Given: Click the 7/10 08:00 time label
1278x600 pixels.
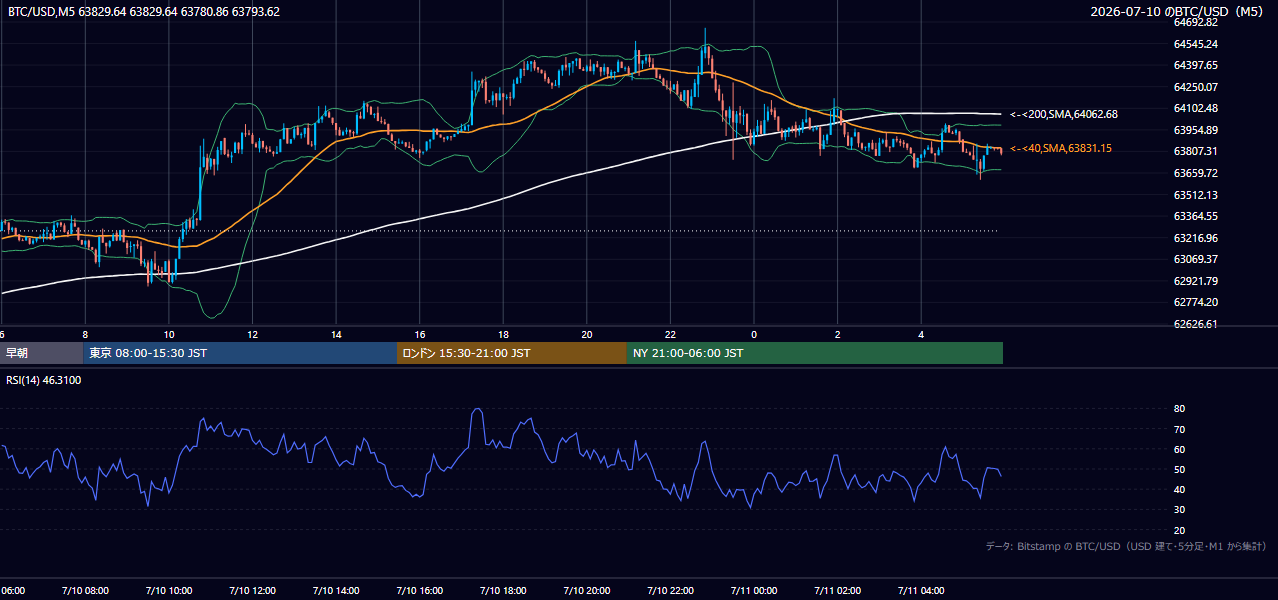Looking at the screenshot, I should 85,590.
